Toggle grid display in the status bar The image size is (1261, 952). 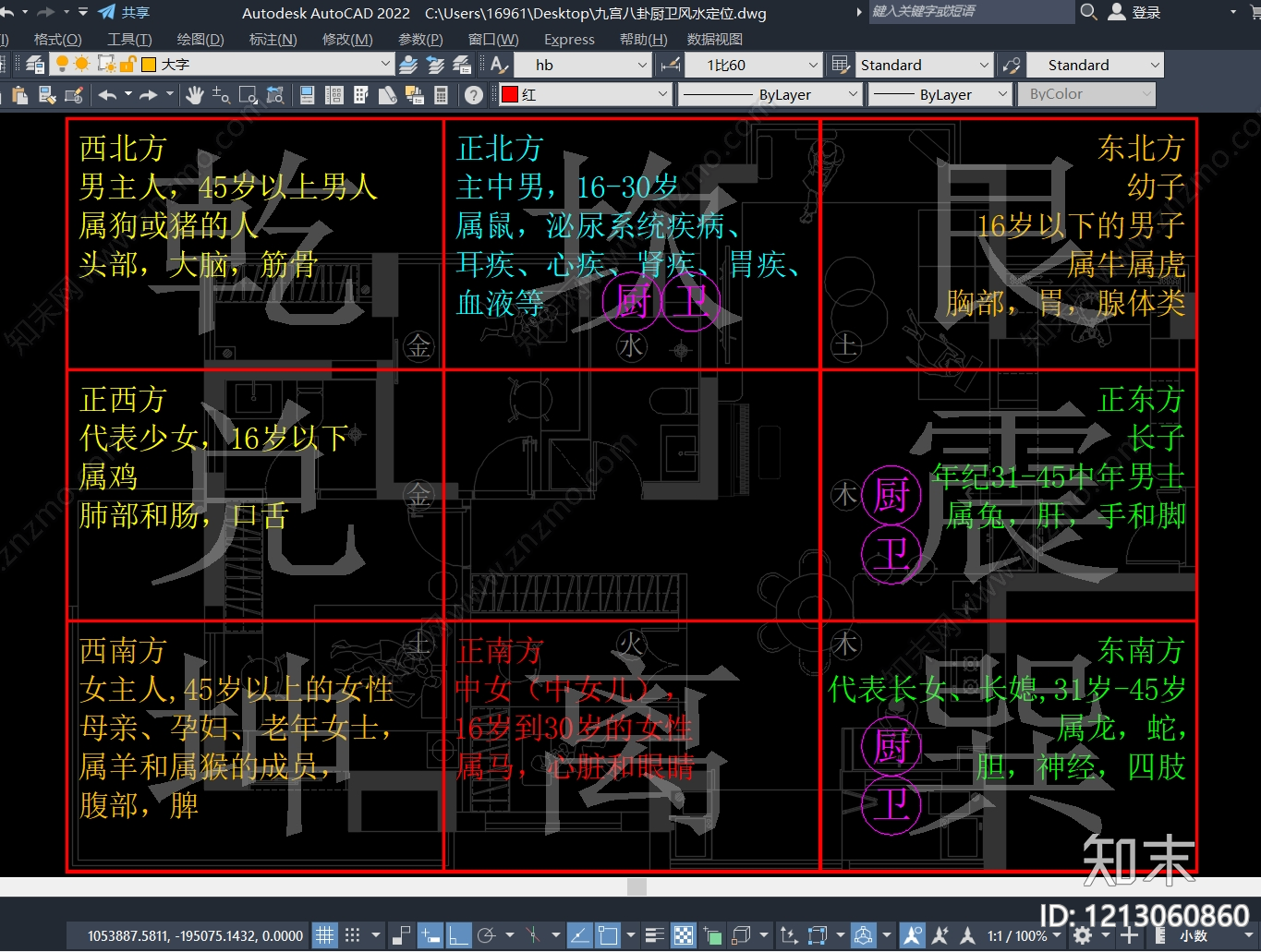coord(325,934)
